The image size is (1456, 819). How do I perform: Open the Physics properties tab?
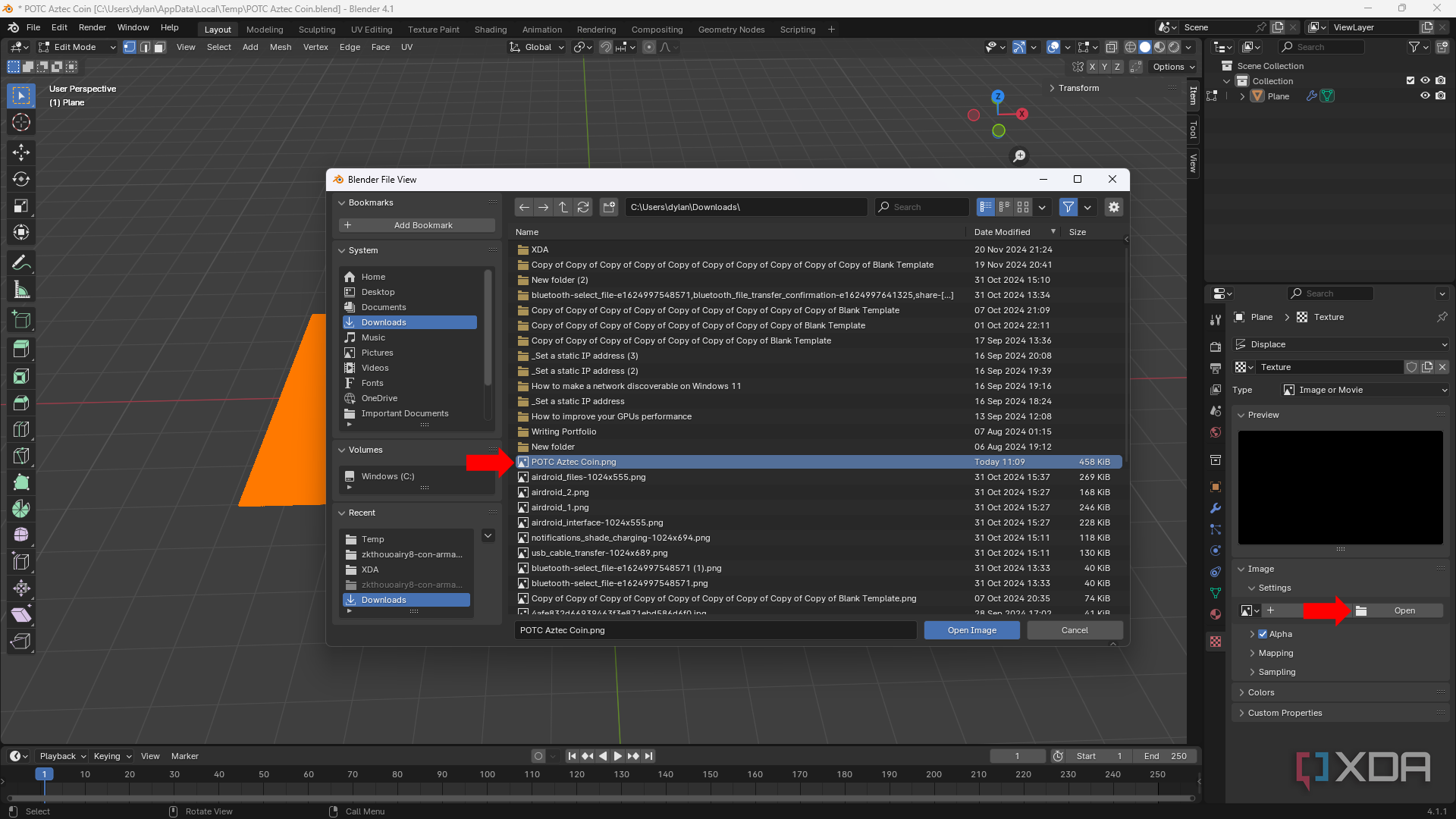tap(1216, 551)
